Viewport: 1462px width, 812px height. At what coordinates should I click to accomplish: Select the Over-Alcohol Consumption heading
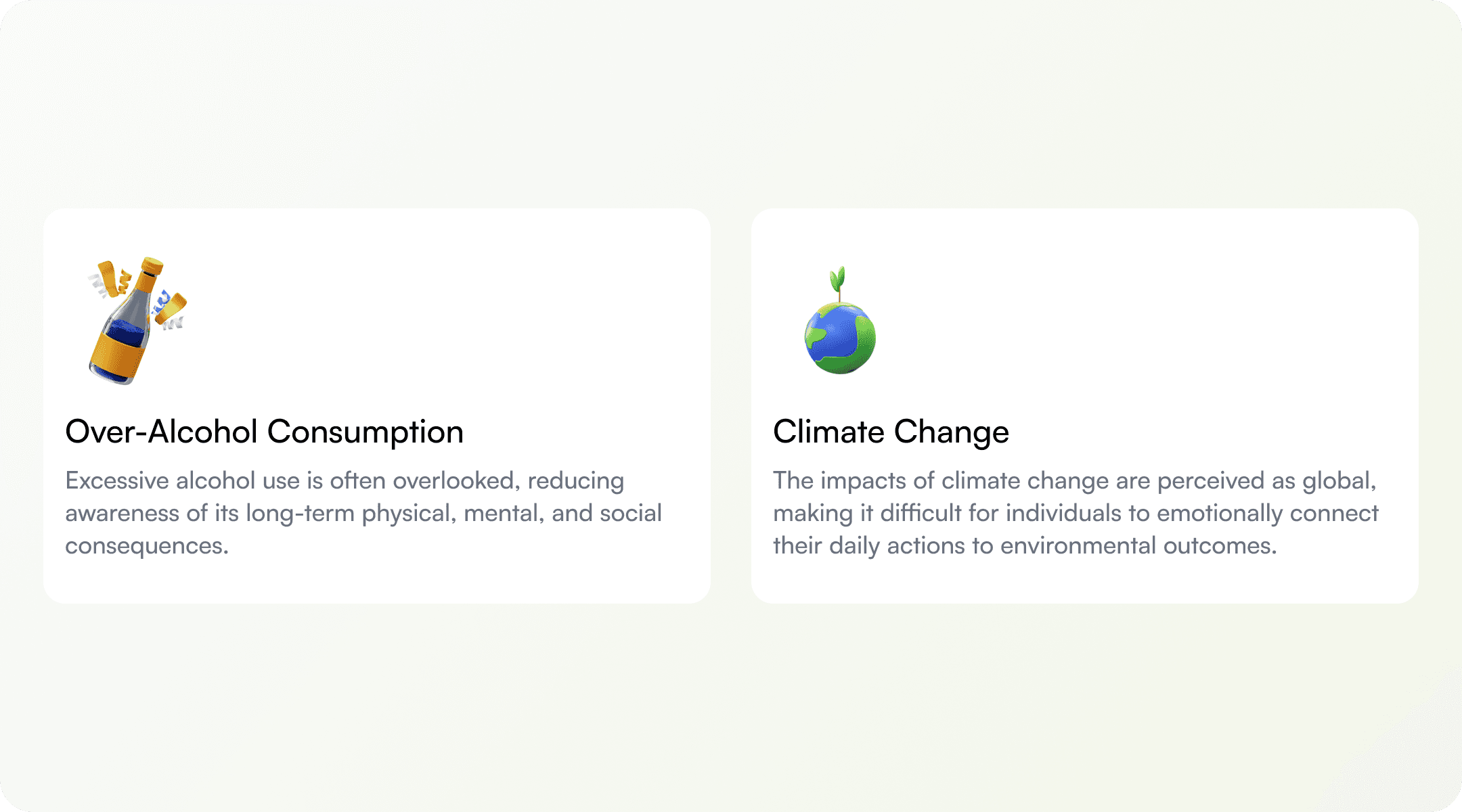(x=264, y=432)
